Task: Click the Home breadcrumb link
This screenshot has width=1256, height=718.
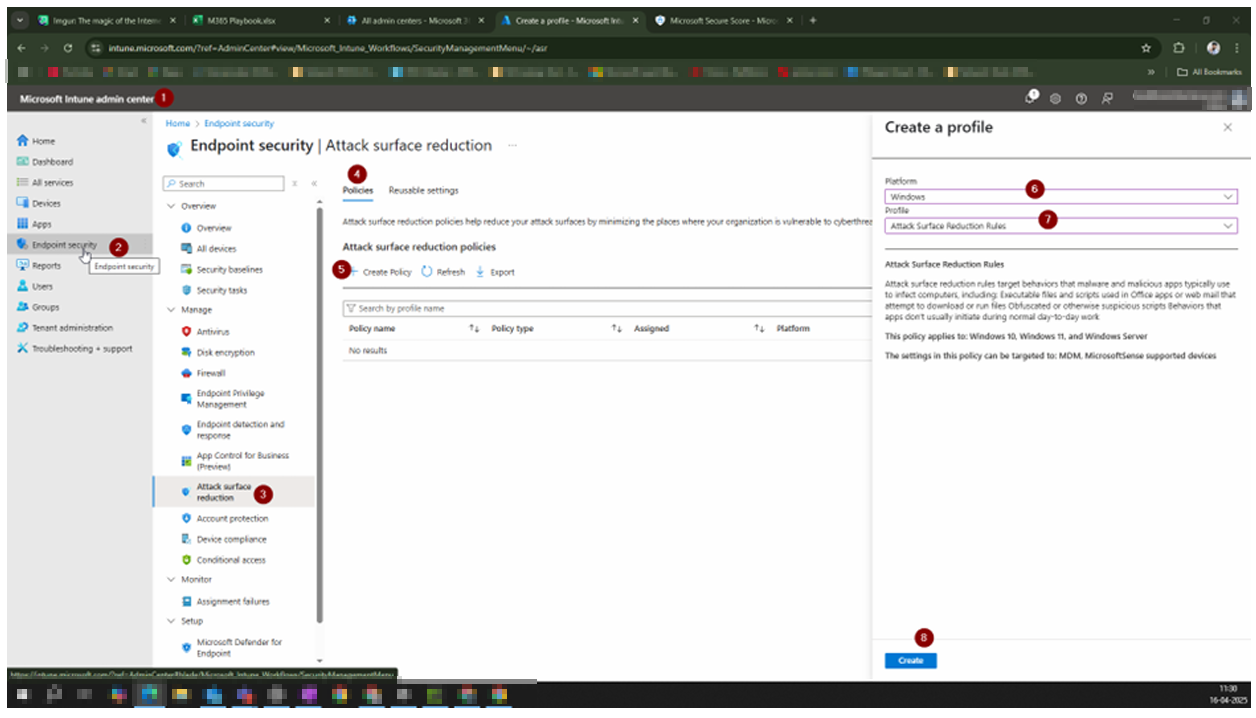Action: coord(177,123)
